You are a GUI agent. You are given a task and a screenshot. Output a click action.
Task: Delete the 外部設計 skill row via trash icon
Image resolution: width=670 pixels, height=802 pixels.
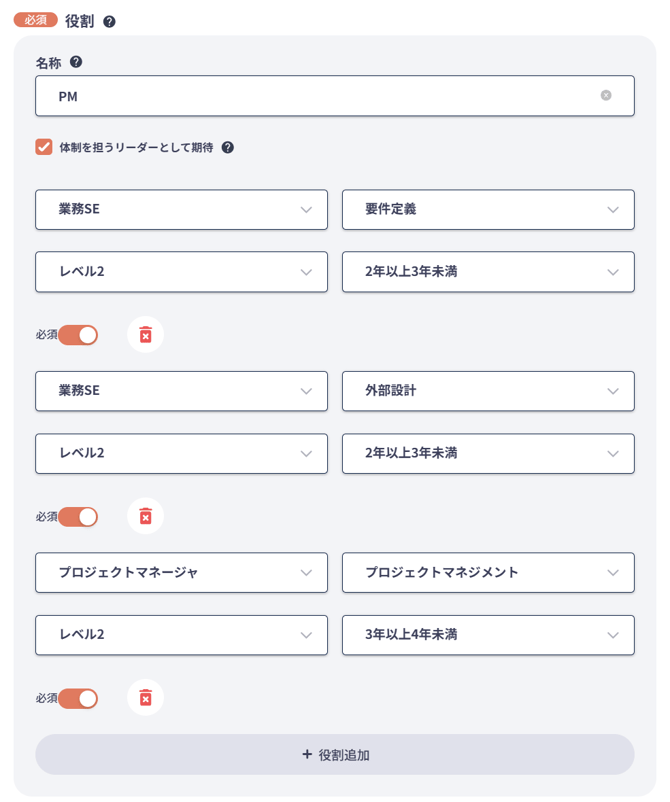click(x=146, y=516)
